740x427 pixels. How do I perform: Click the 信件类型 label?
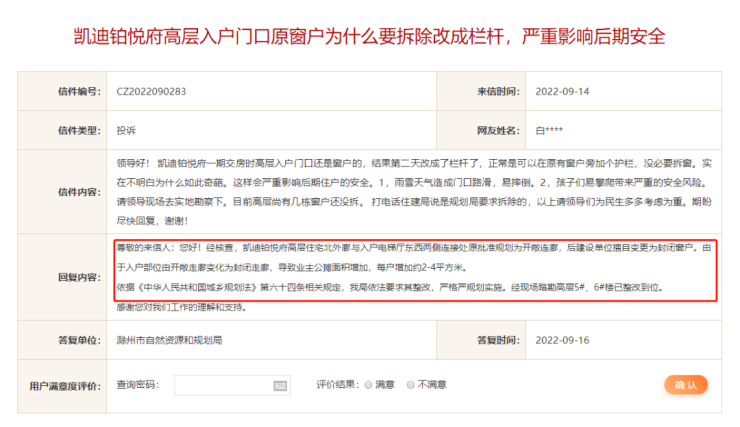click(79, 131)
